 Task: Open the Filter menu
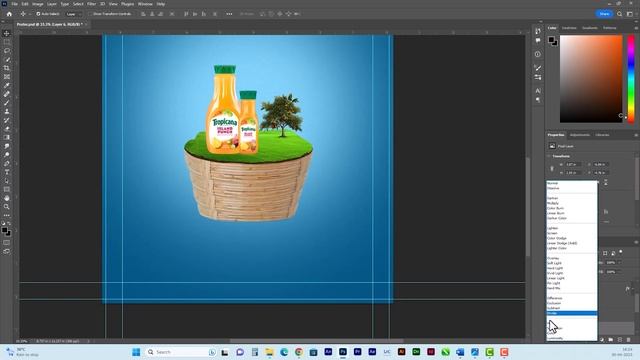coord(91,4)
